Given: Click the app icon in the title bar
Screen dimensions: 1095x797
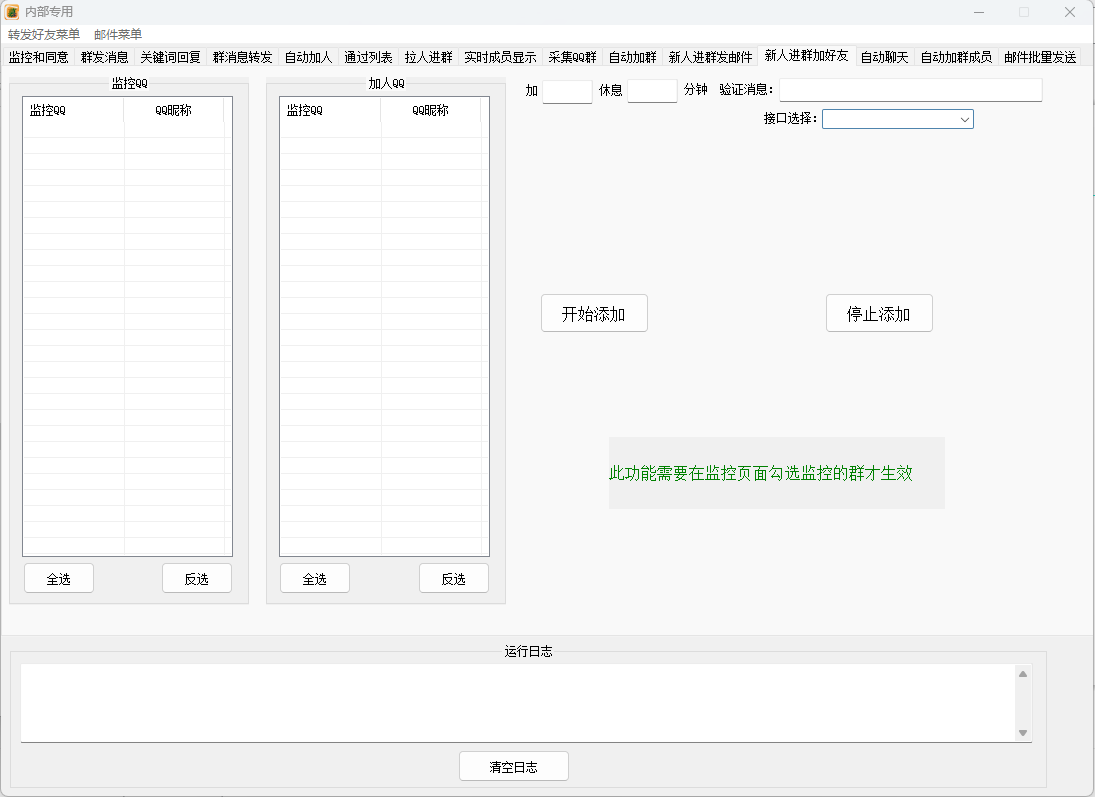Looking at the screenshot, I should point(13,12).
